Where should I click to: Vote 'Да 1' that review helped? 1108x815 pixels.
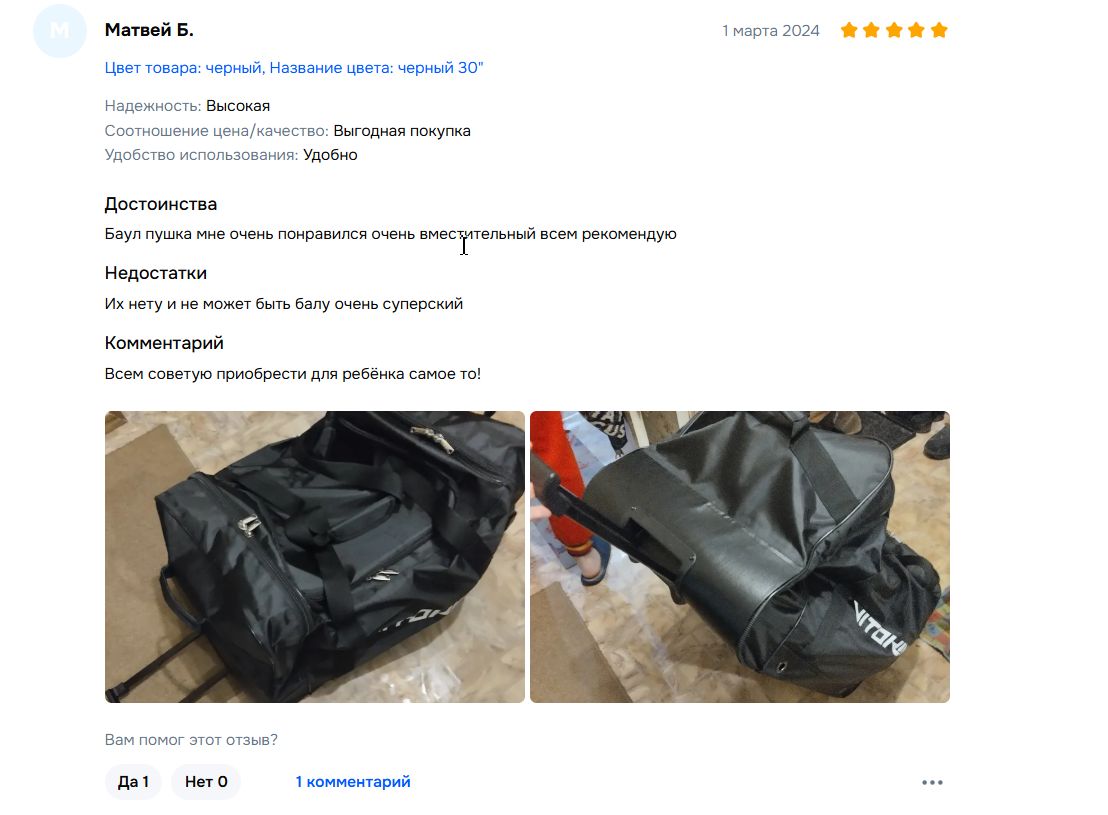[133, 782]
